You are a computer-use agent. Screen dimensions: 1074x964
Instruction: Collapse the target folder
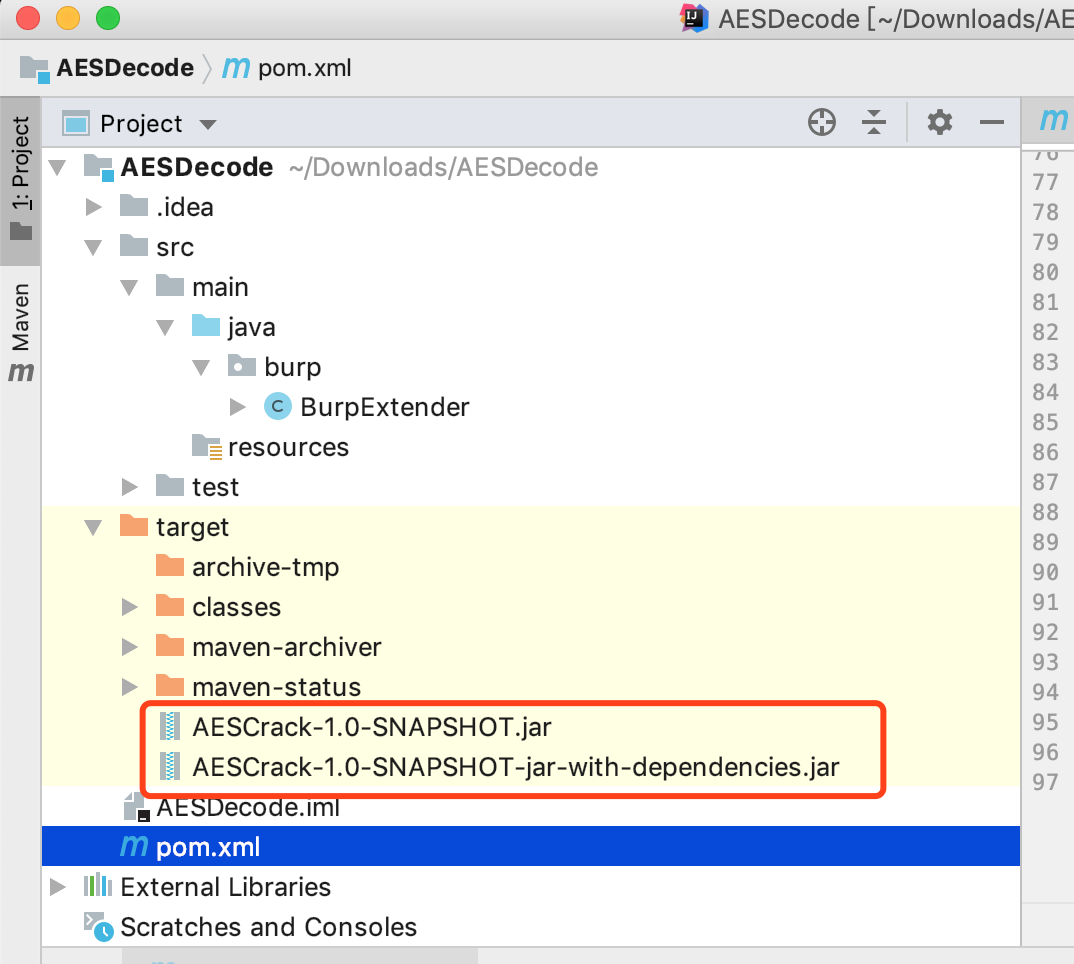click(93, 528)
